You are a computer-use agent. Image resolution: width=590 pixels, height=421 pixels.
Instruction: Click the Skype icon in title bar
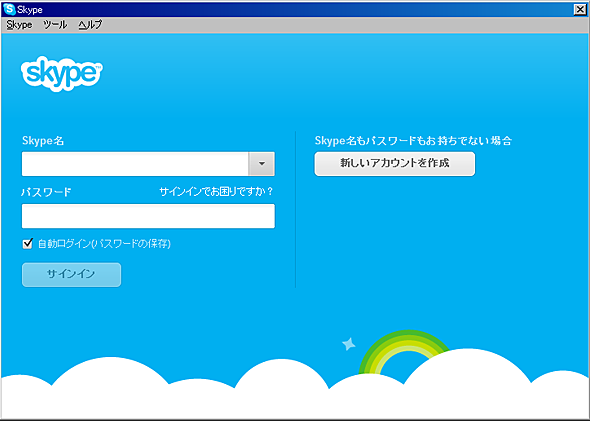(x=9, y=9)
